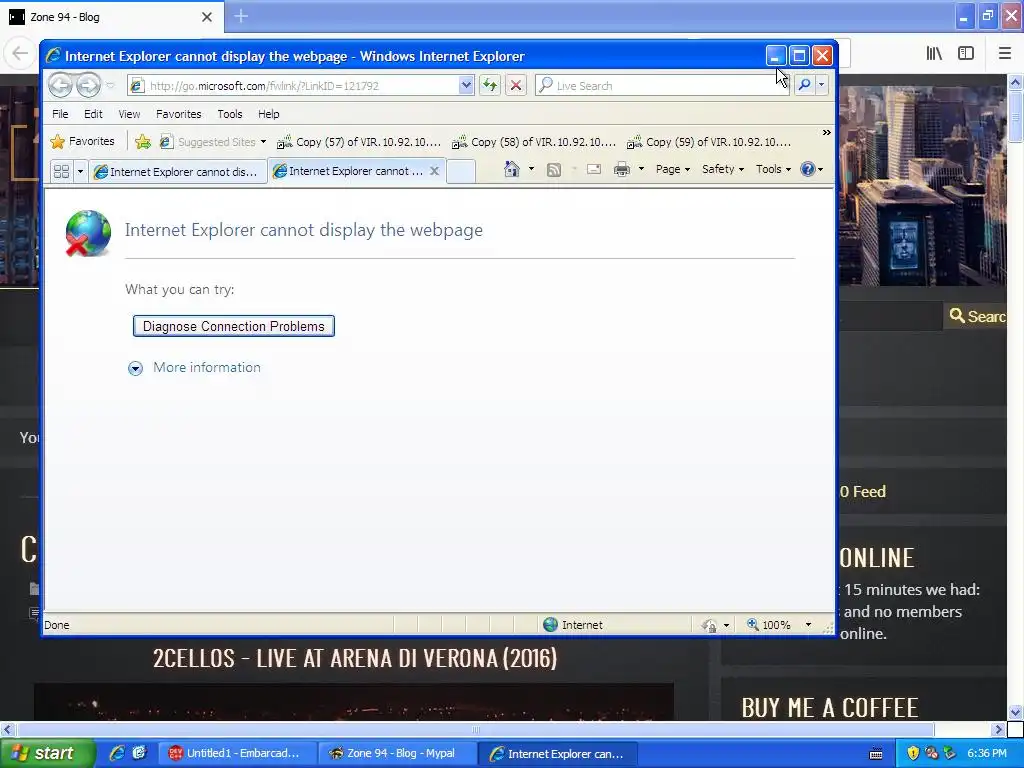Click the Live Search input box
Screen dimensions: 1024x768
[664, 86]
